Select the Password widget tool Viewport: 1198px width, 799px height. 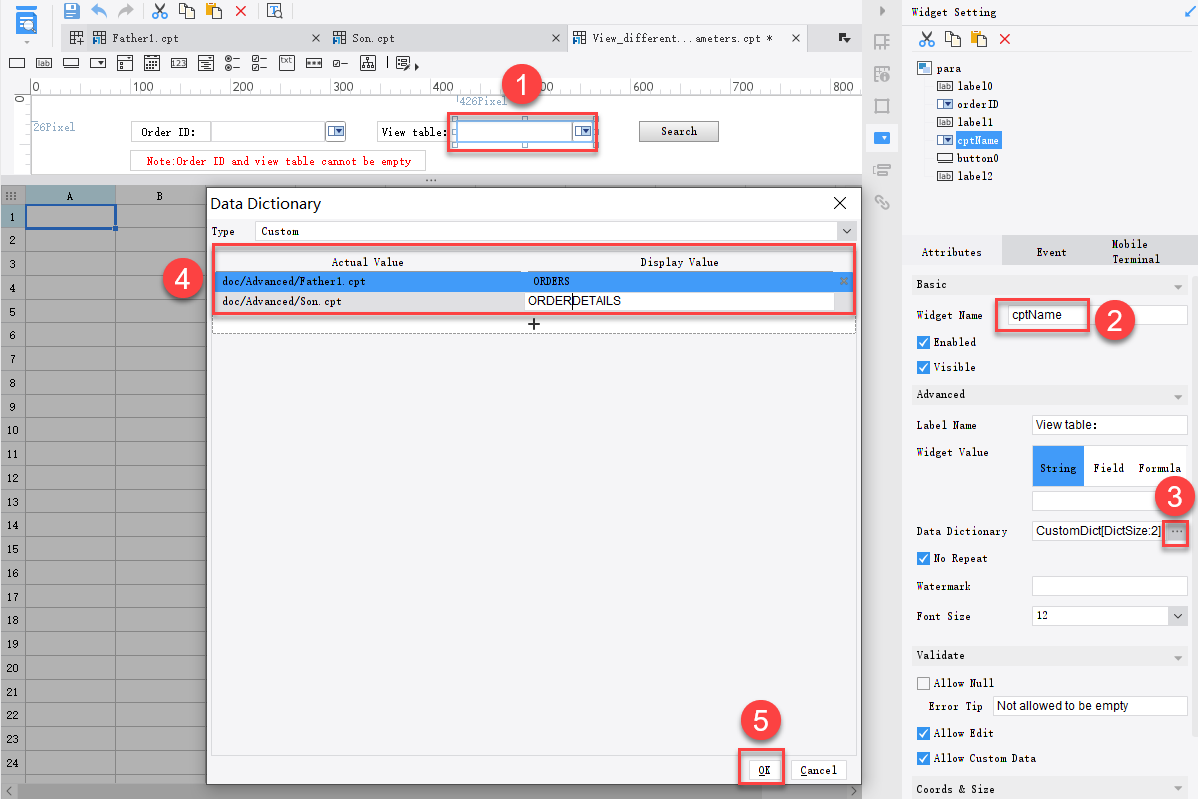coord(313,62)
